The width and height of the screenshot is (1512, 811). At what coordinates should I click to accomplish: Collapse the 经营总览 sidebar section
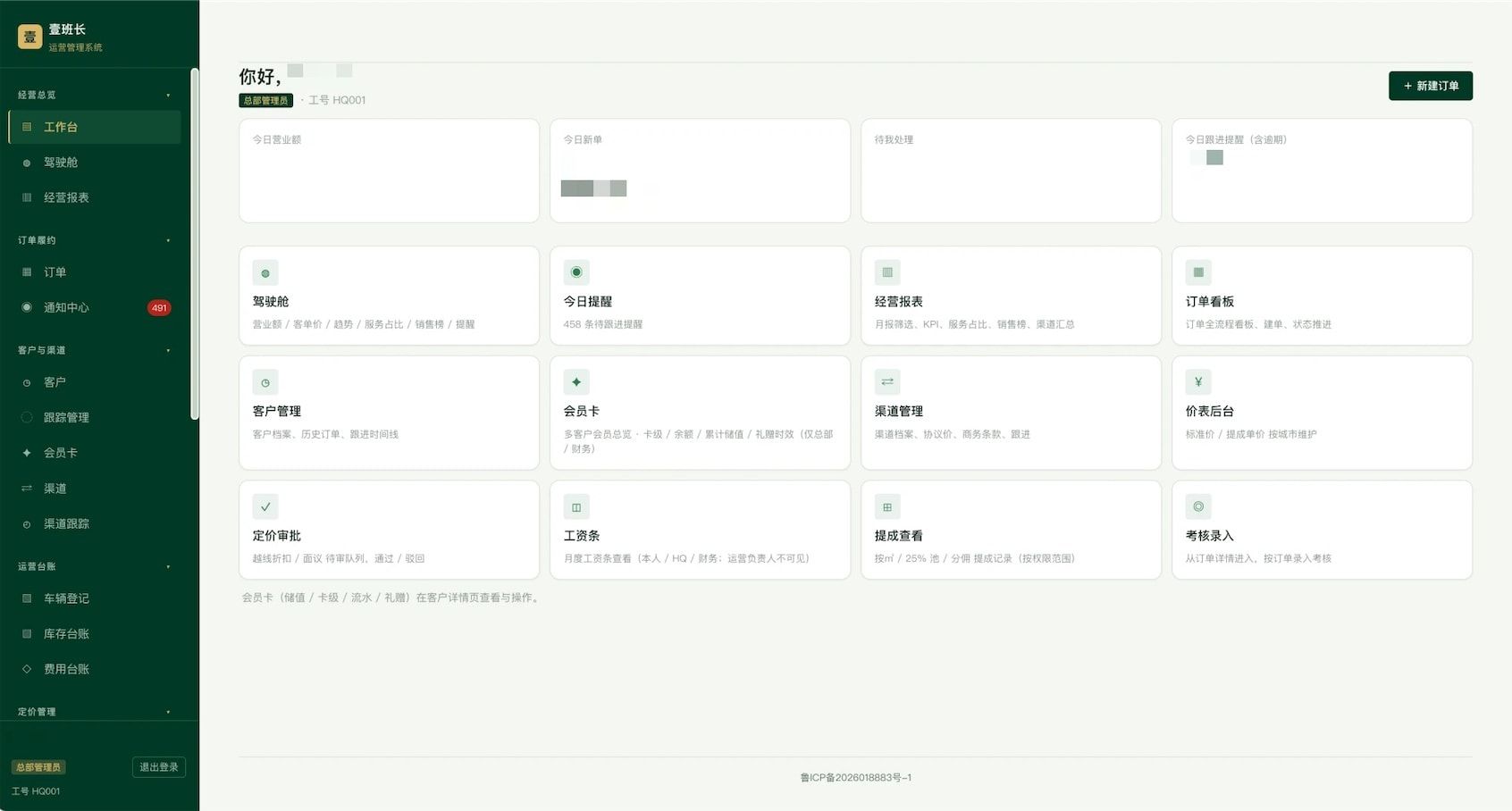point(168,96)
